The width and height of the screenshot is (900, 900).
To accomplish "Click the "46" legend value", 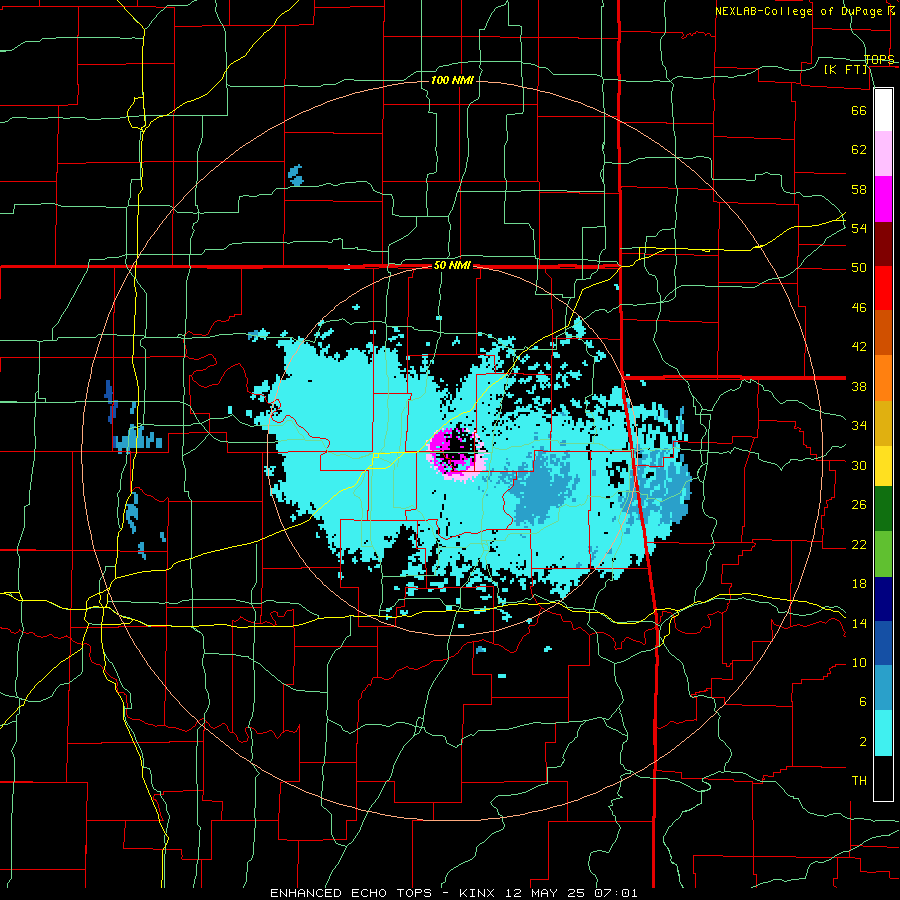I will click(859, 308).
